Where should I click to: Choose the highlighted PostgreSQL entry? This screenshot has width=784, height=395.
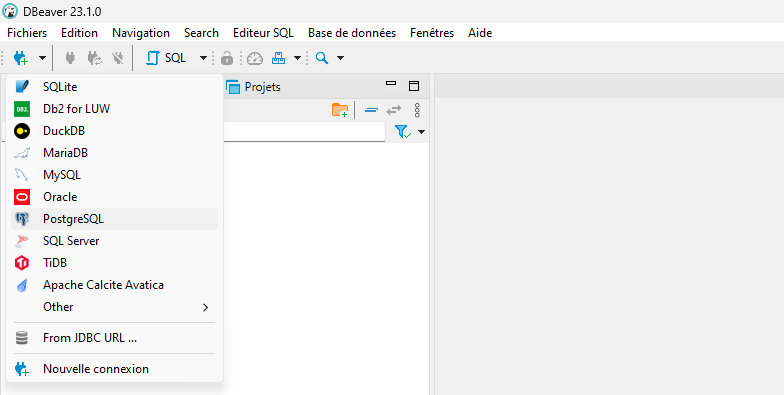point(114,219)
